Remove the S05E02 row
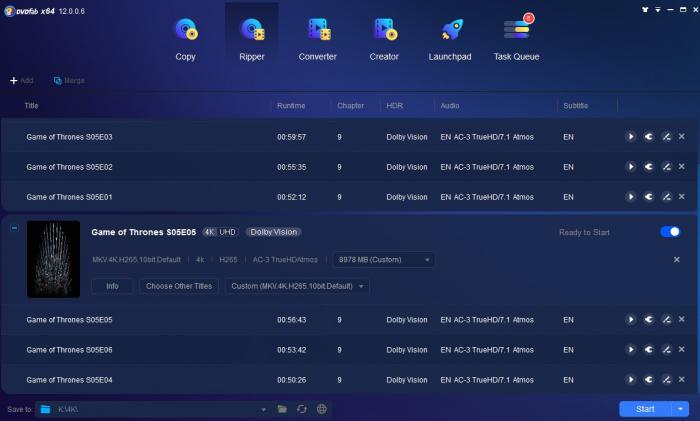700x421 pixels. coord(682,167)
